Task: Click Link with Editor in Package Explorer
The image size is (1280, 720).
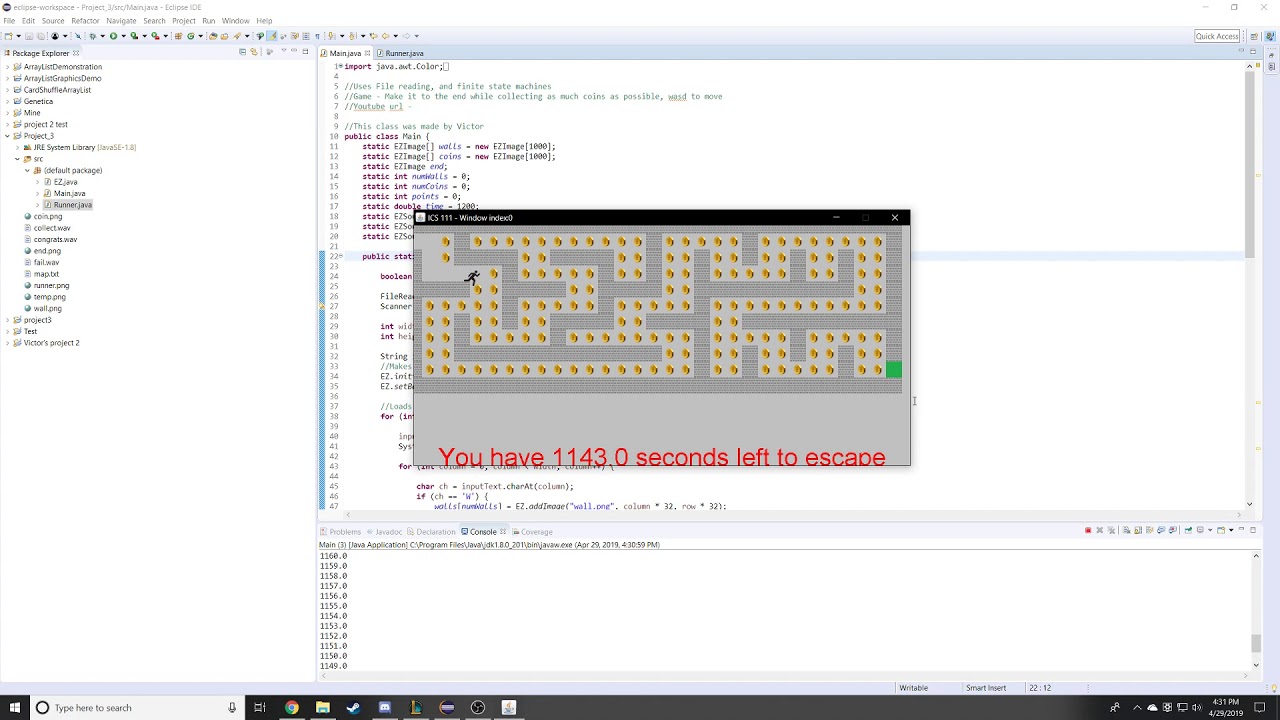Action: (254, 52)
